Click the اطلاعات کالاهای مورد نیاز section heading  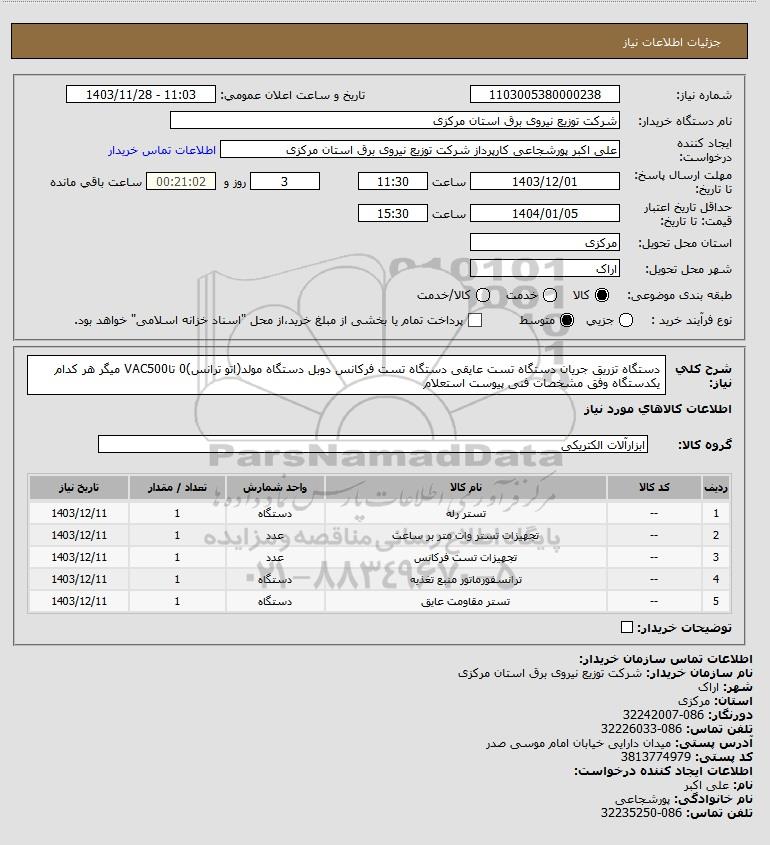(658, 410)
